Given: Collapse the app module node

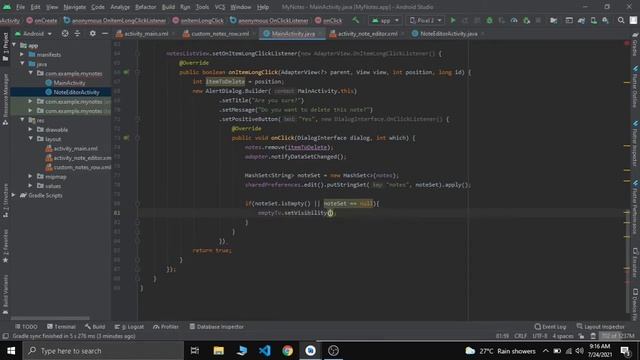Looking at the screenshot, I should point(14,45).
